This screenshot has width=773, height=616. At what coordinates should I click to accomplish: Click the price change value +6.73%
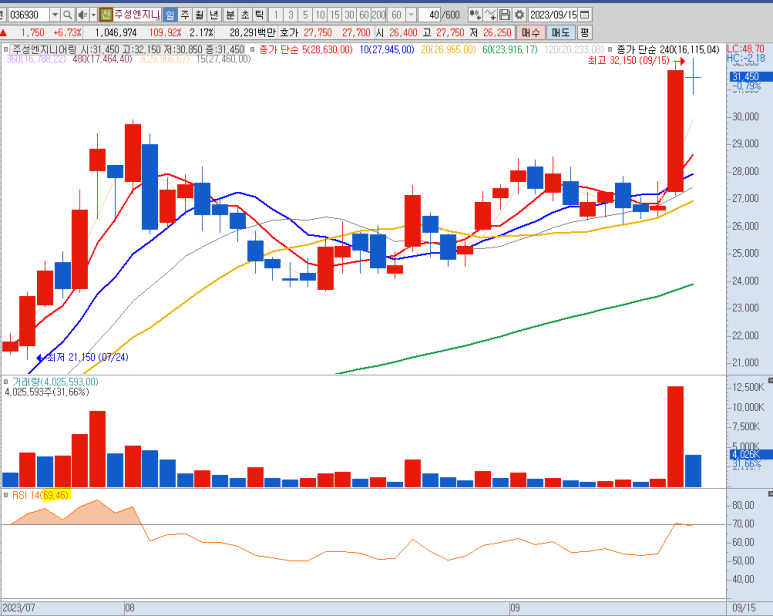(x=67, y=33)
